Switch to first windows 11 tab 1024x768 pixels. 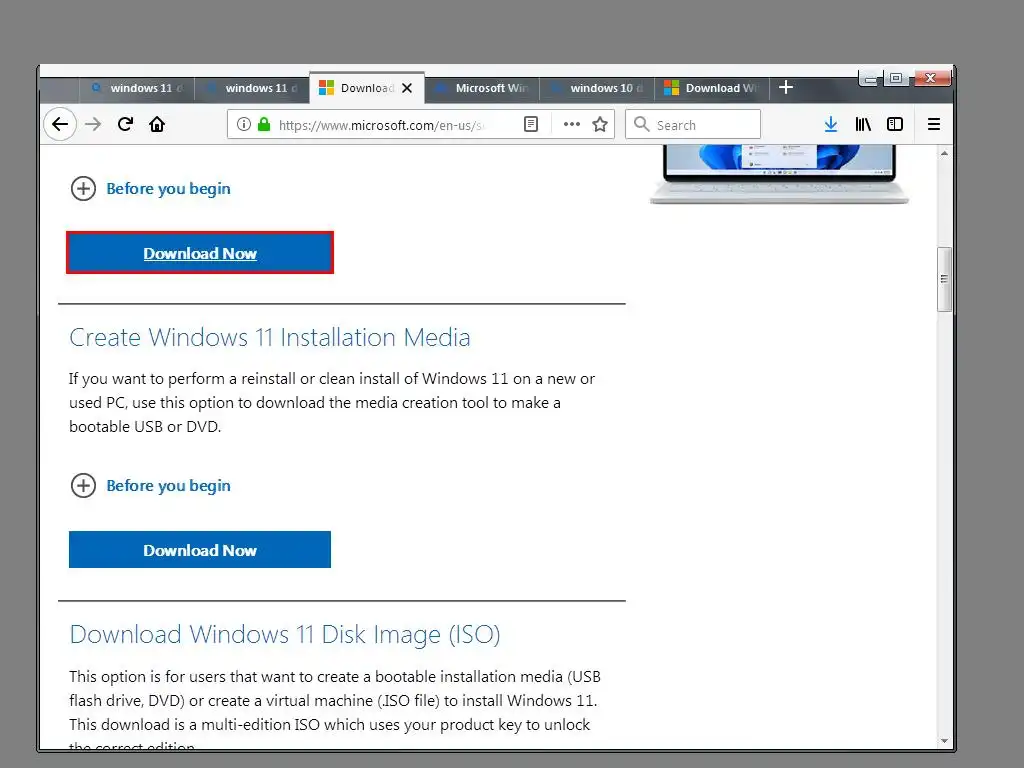[137, 88]
